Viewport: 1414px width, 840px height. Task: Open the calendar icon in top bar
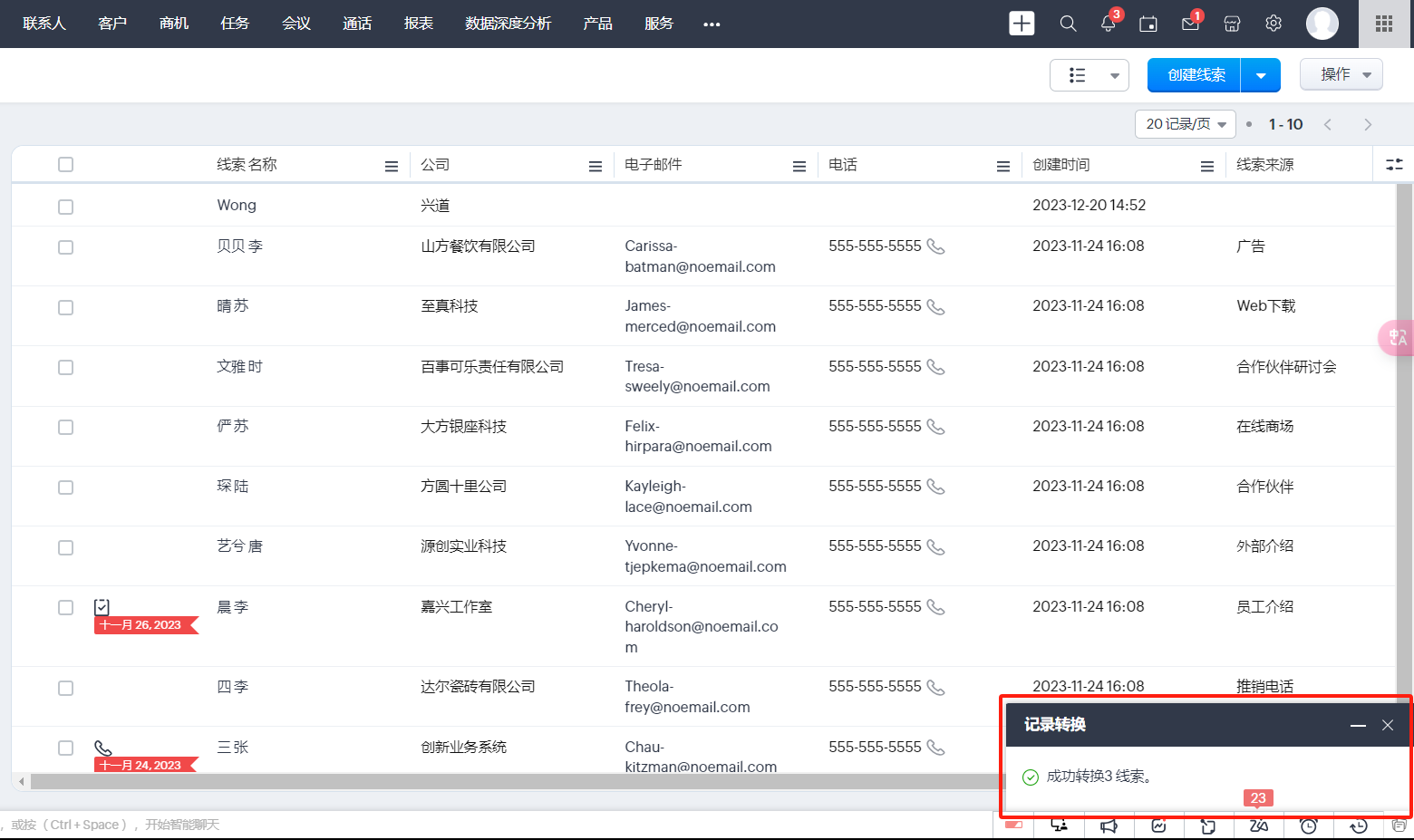point(1148,24)
